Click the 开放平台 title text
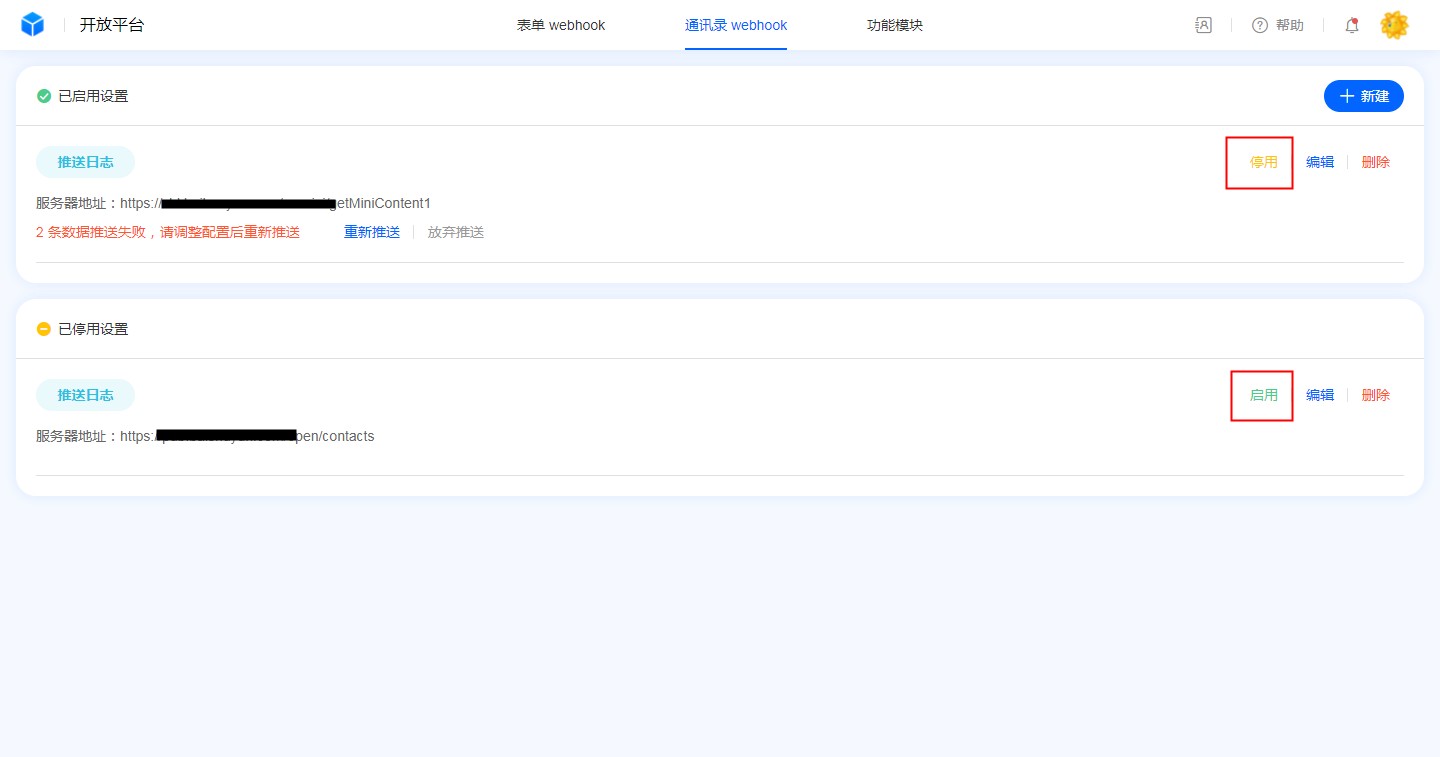 coord(112,25)
